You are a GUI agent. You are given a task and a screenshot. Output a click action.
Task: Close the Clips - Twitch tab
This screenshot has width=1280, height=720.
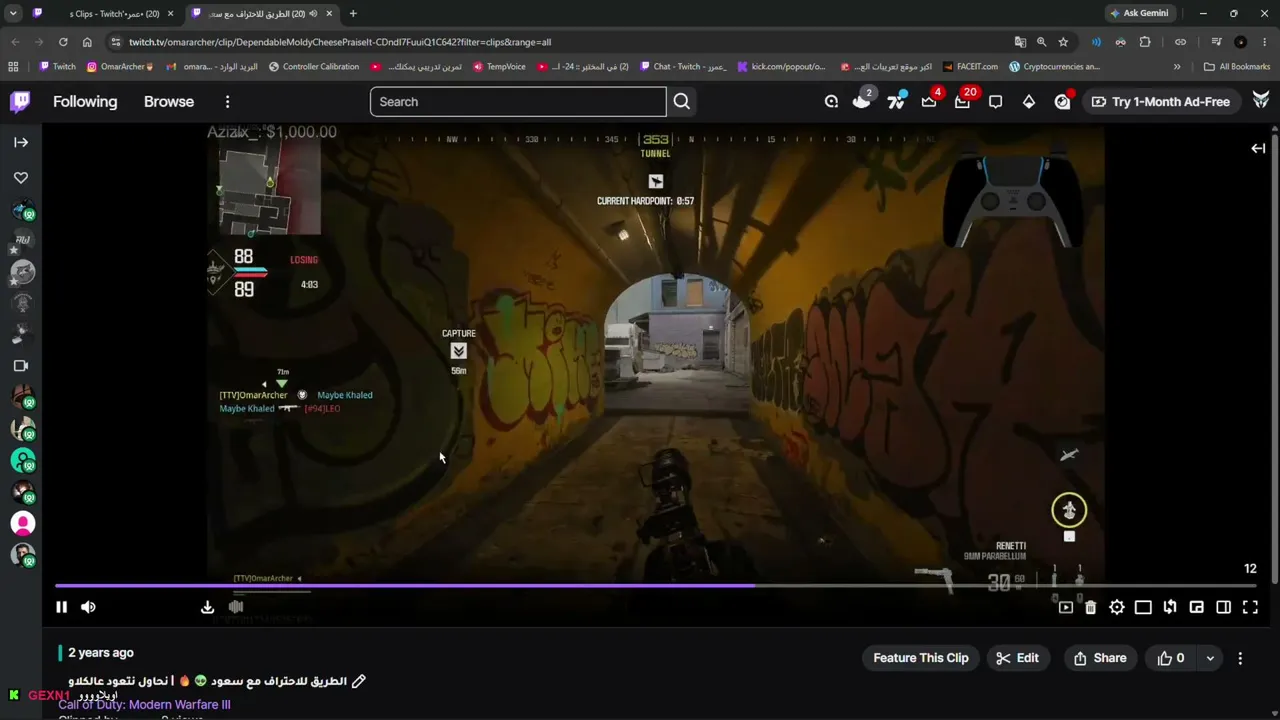point(171,14)
